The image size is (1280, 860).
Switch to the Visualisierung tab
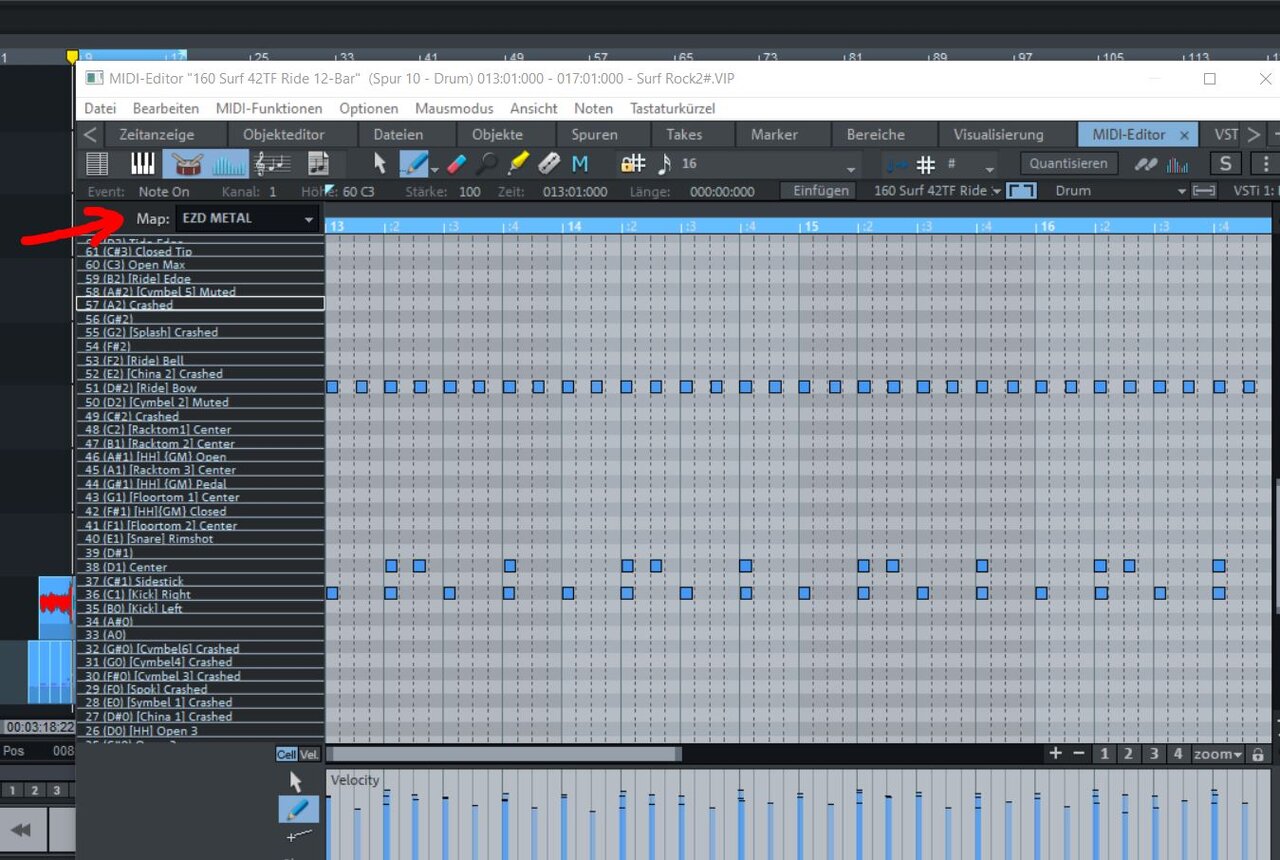pos(998,134)
